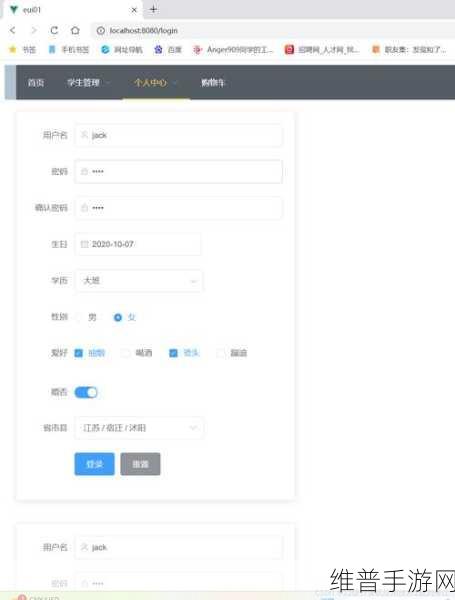Click the blue 登录 button

95,464
